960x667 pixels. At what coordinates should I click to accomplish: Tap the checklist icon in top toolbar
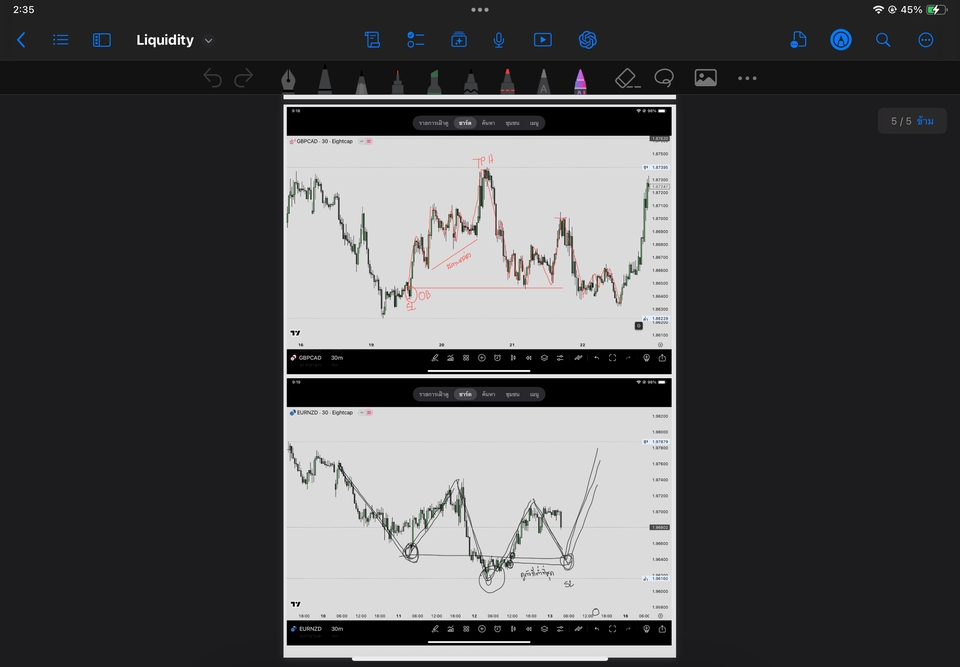(x=415, y=40)
